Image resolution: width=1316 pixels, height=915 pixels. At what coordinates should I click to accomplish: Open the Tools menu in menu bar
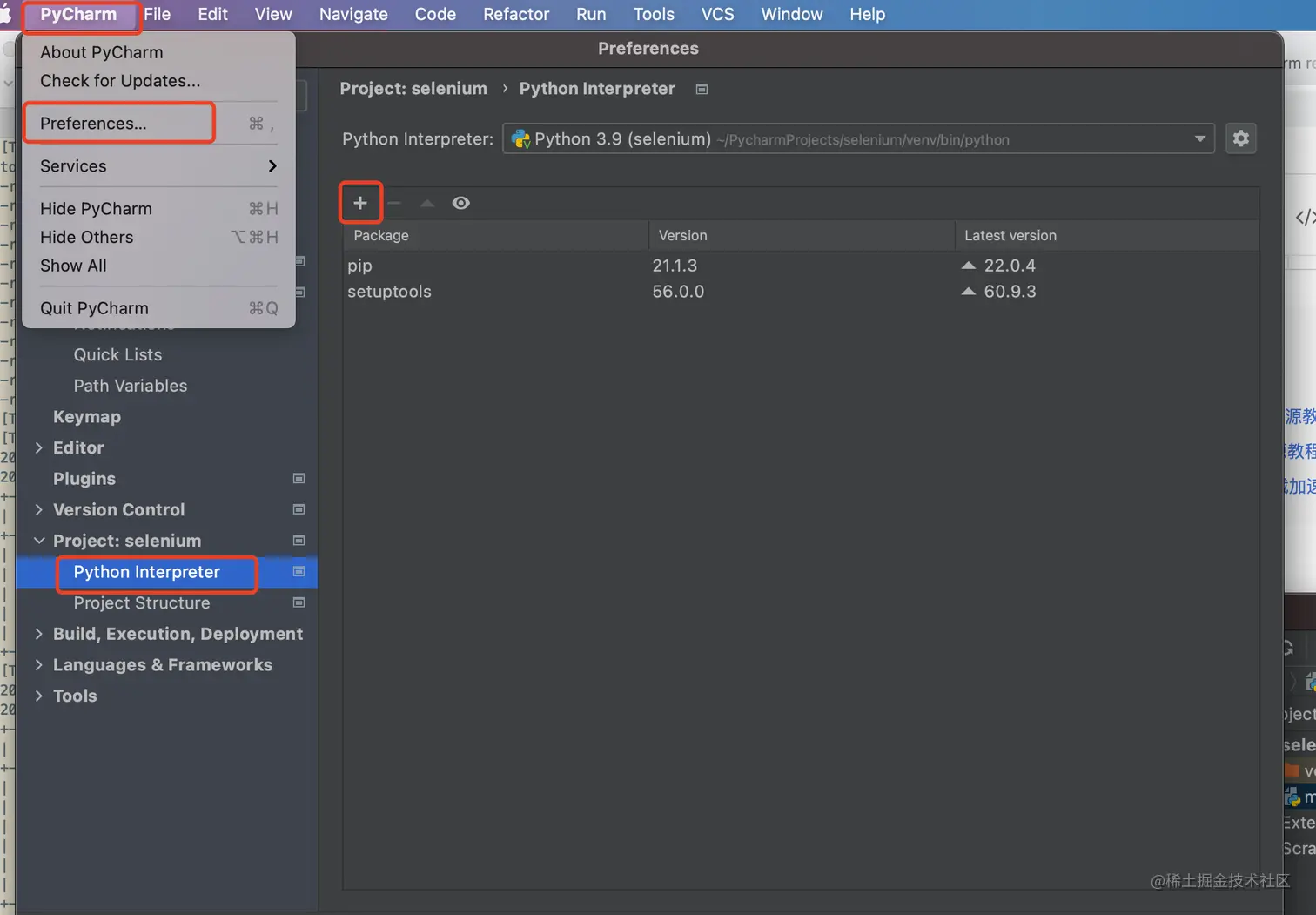click(654, 15)
